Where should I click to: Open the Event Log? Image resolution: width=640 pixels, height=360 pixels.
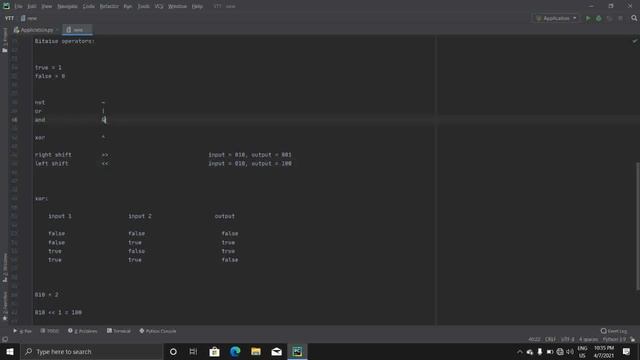click(x=614, y=331)
